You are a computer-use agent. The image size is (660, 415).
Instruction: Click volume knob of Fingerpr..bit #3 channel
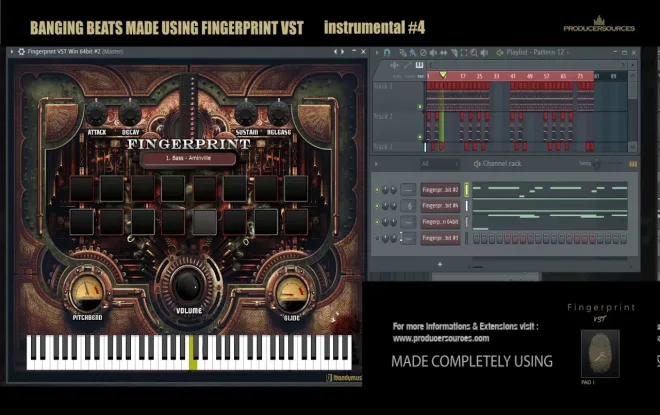pyautogui.click(x=393, y=238)
